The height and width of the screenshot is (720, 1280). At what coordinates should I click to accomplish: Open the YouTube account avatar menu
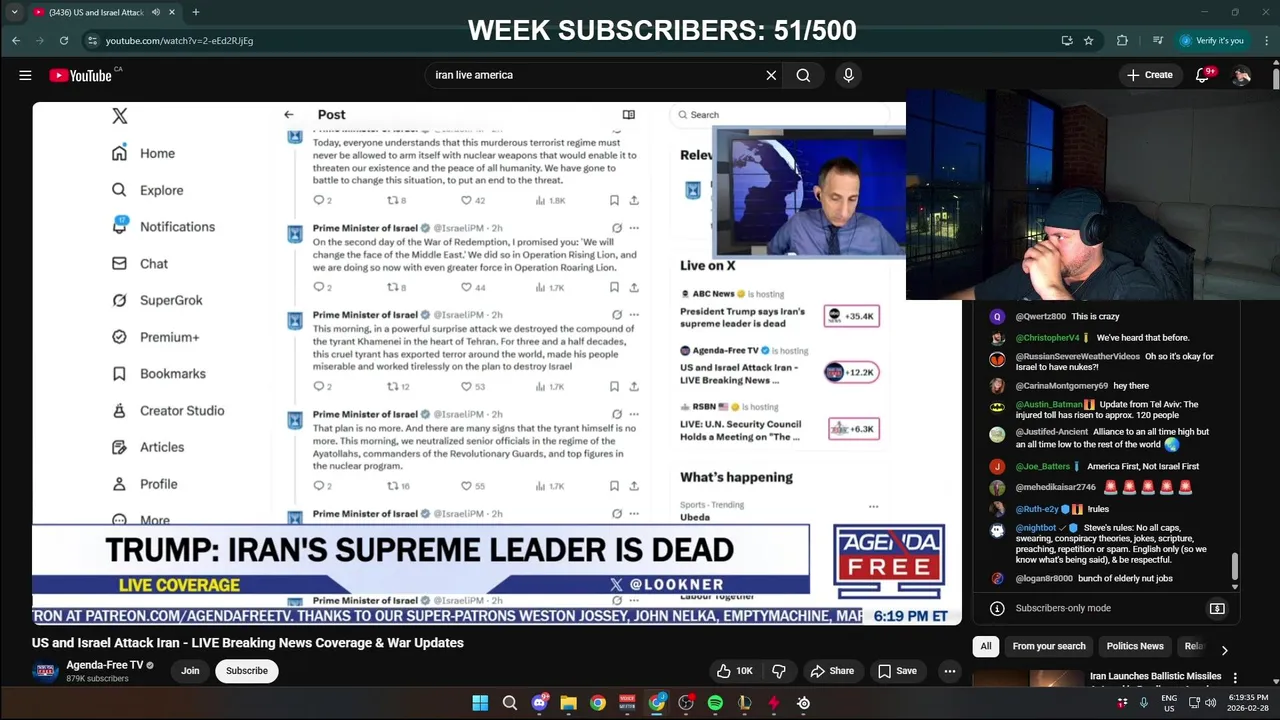1241,75
